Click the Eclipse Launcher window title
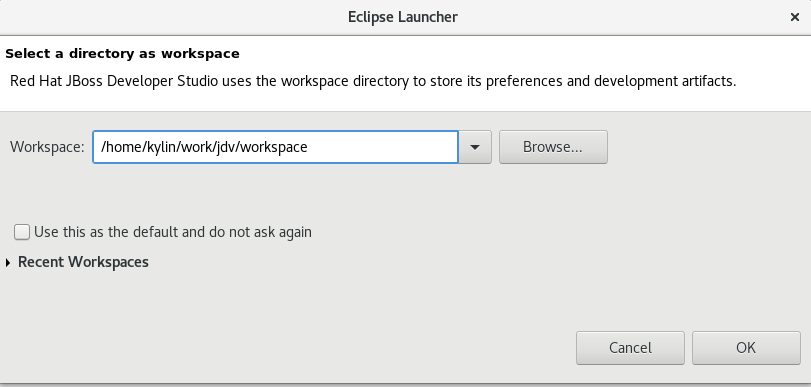 point(403,17)
